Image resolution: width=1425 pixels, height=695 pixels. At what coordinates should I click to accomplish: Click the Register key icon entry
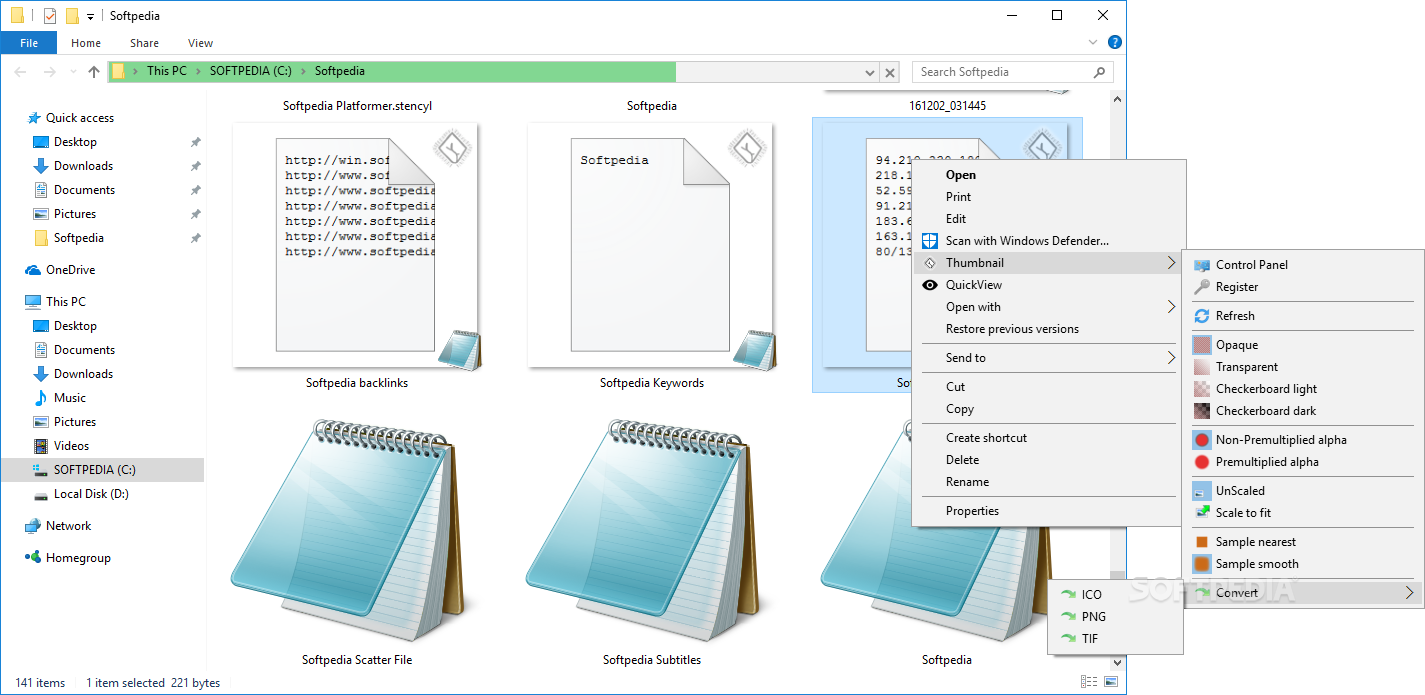1303,287
